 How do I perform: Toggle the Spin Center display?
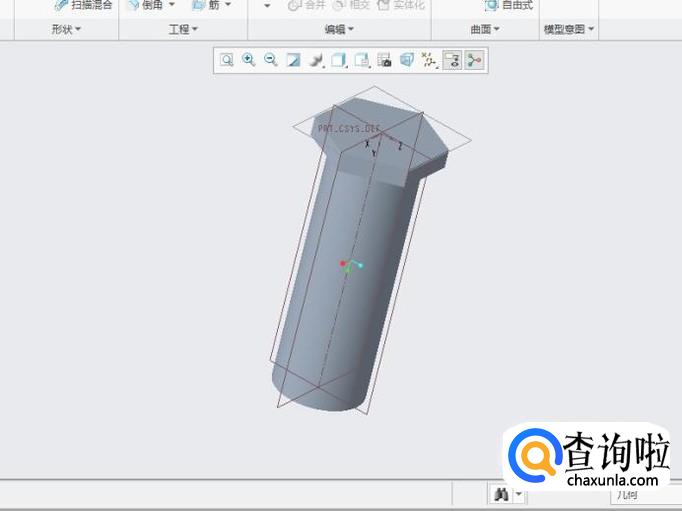(474, 60)
